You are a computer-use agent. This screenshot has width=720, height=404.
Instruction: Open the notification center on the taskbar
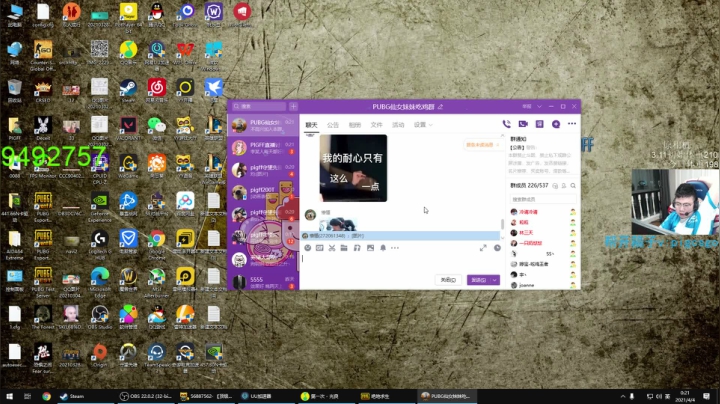[707, 396]
